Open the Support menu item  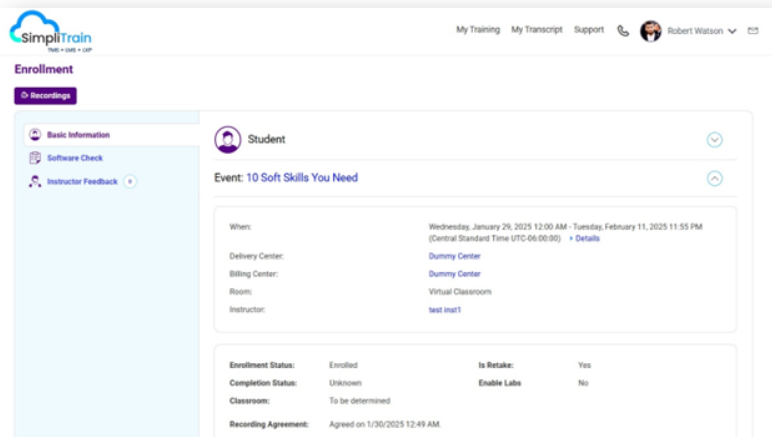588,30
